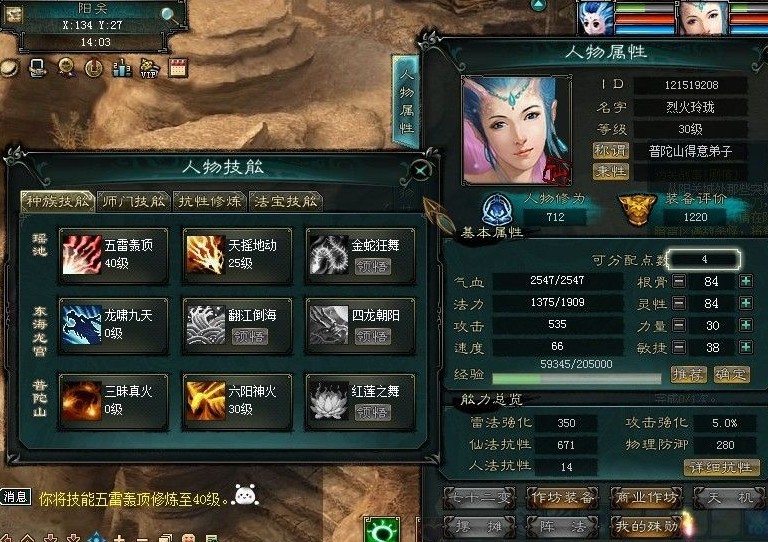
Task: Select the 天摇地动 skill icon
Action: point(205,254)
